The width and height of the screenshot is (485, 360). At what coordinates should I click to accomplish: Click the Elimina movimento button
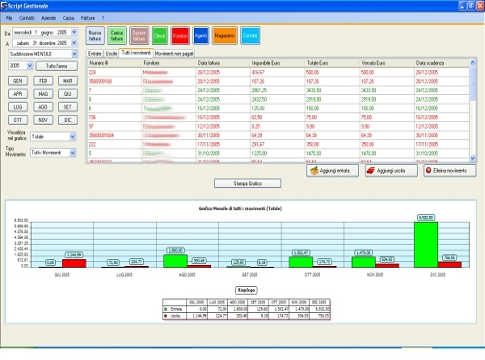pos(450,171)
